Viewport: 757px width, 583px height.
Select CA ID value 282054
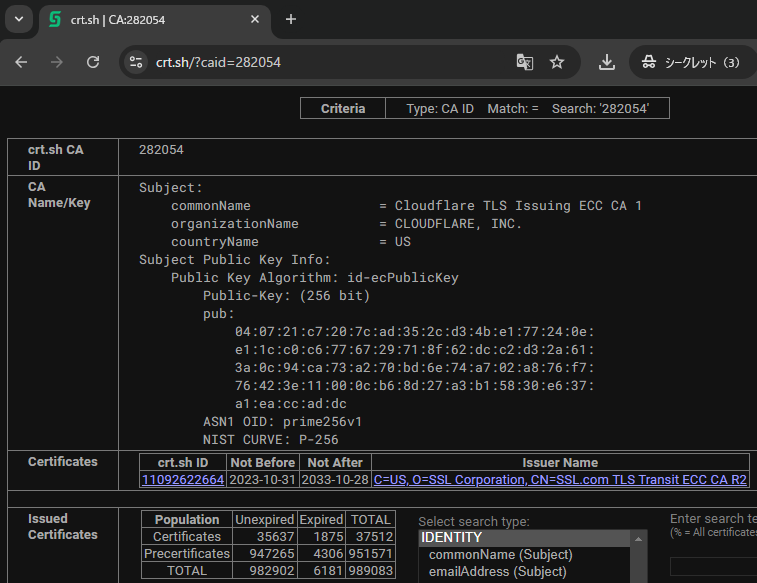click(161, 150)
